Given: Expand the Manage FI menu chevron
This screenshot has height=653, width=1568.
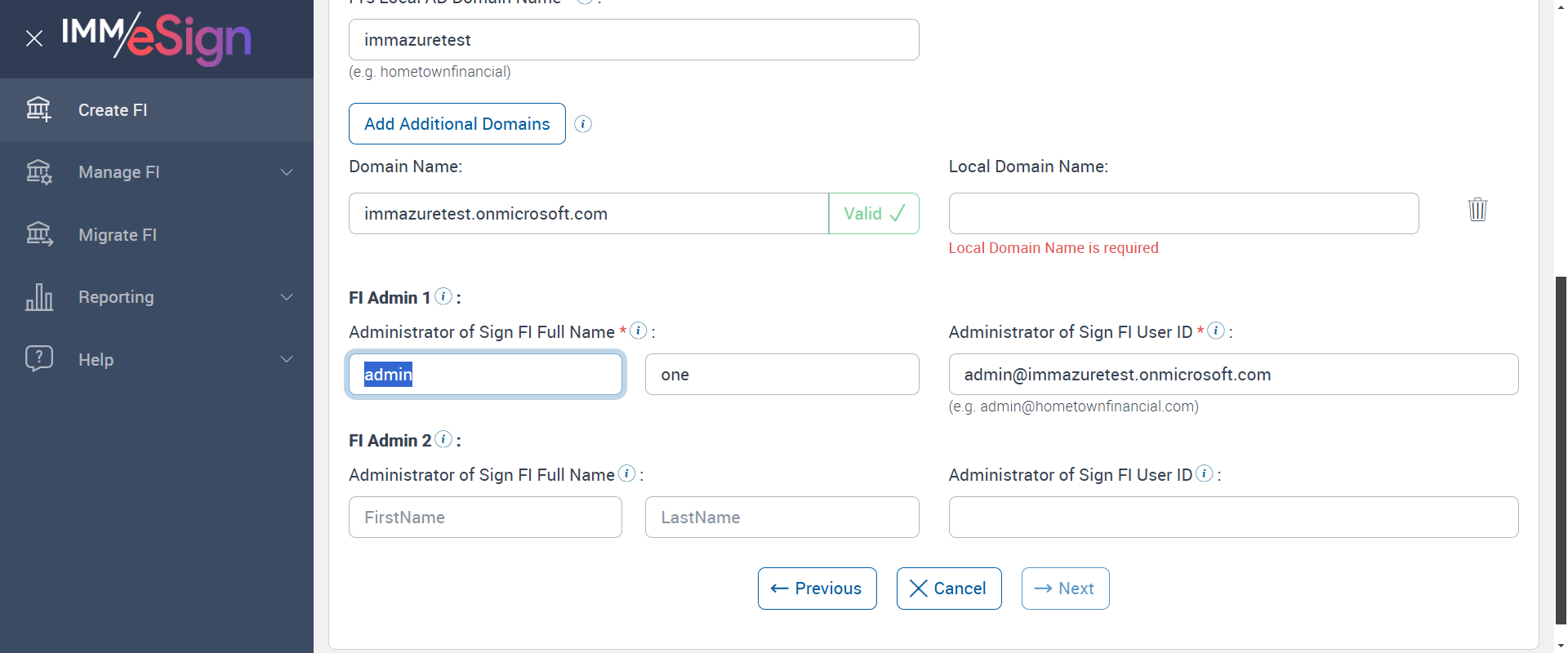Looking at the screenshot, I should click(287, 172).
